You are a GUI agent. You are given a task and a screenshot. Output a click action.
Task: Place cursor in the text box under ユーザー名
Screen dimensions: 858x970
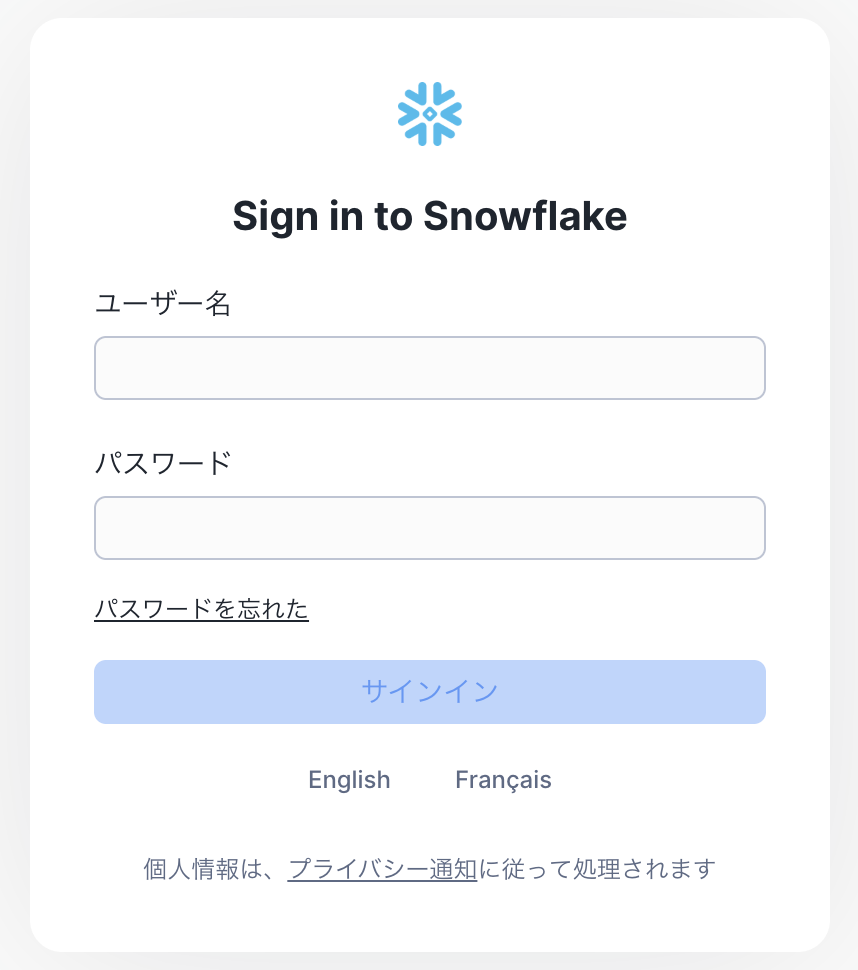pos(429,368)
